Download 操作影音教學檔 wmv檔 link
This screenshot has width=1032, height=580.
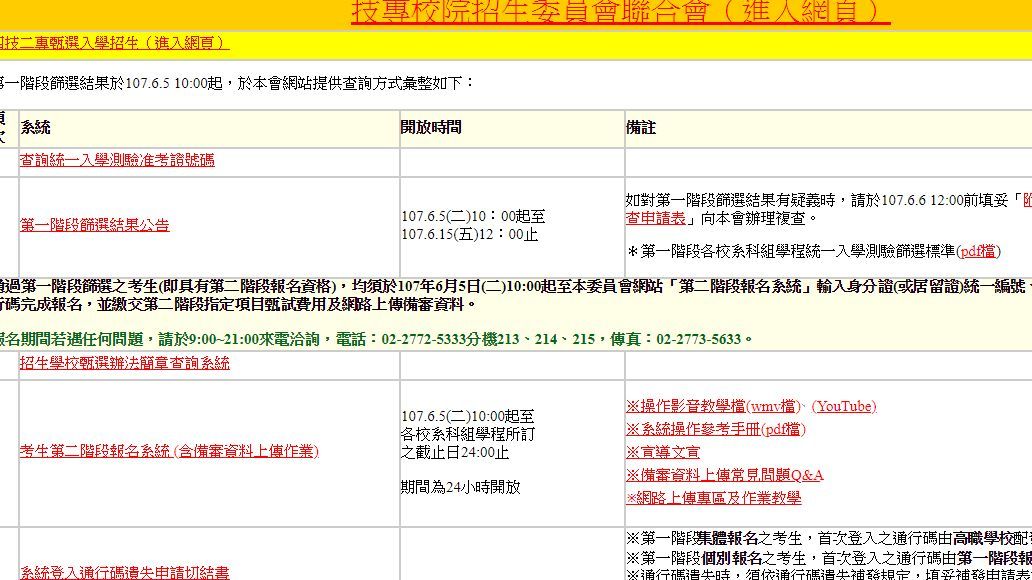[x=714, y=406]
